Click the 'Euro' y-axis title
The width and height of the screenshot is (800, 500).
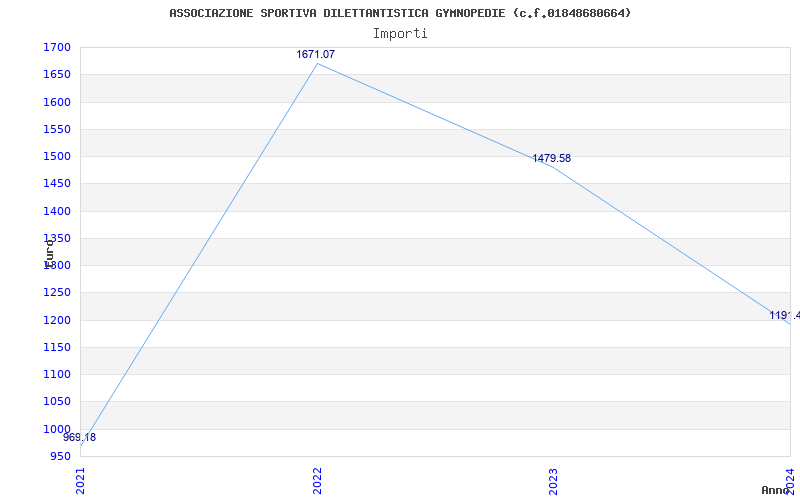49,253
